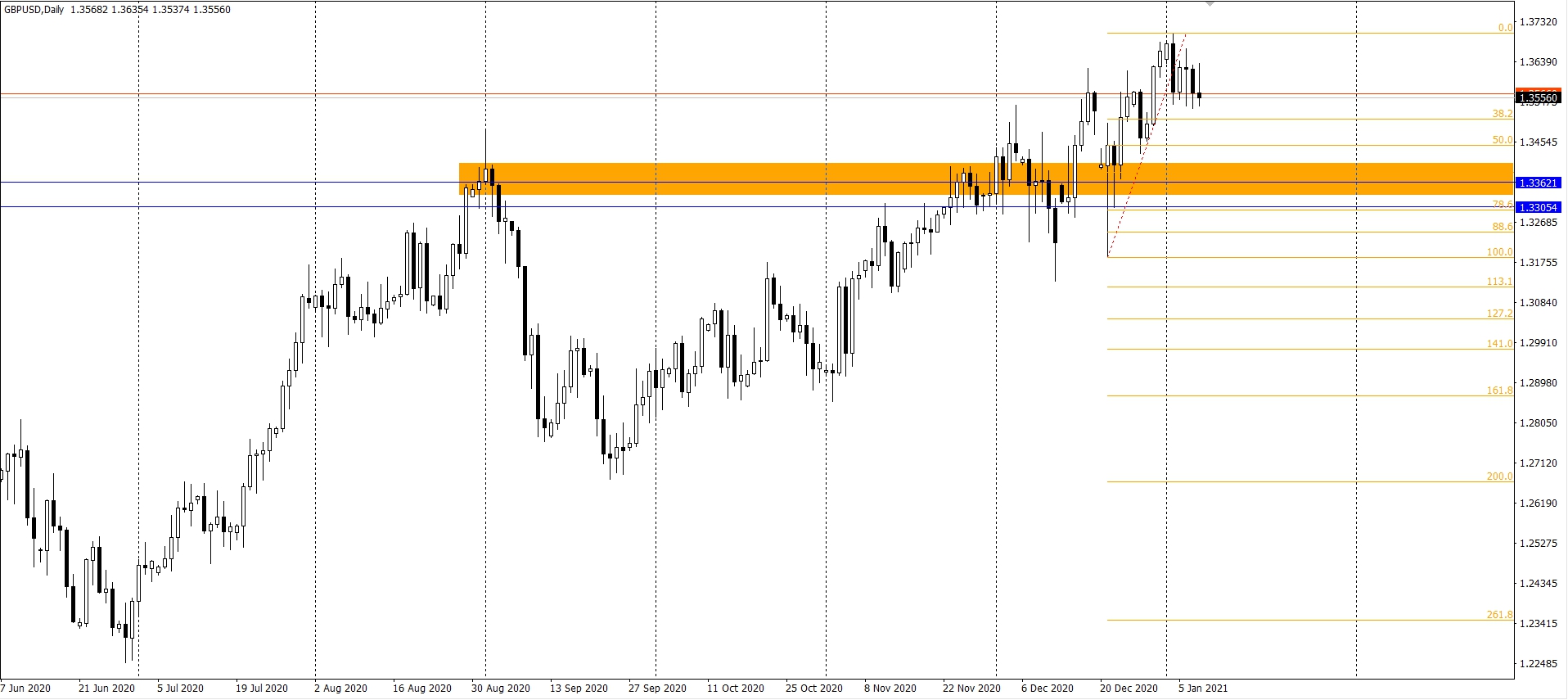The height and width of the screenshot is (700, 1568).
Task: Select the Fibonacci 261.8 level label
Action: point(1499,615)
